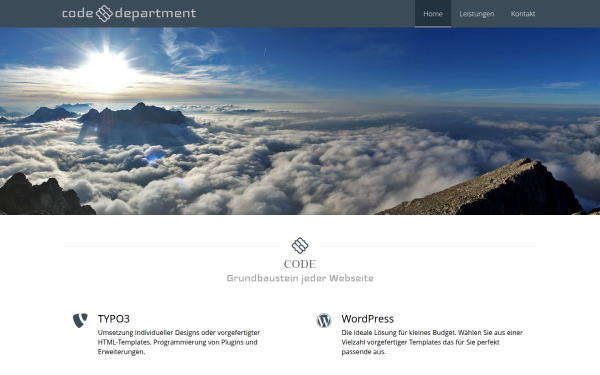Viewport: 600px width, 375px height.
Task: Open the Kontakt page
Action: pyautogui.click(x=523, y=14)
